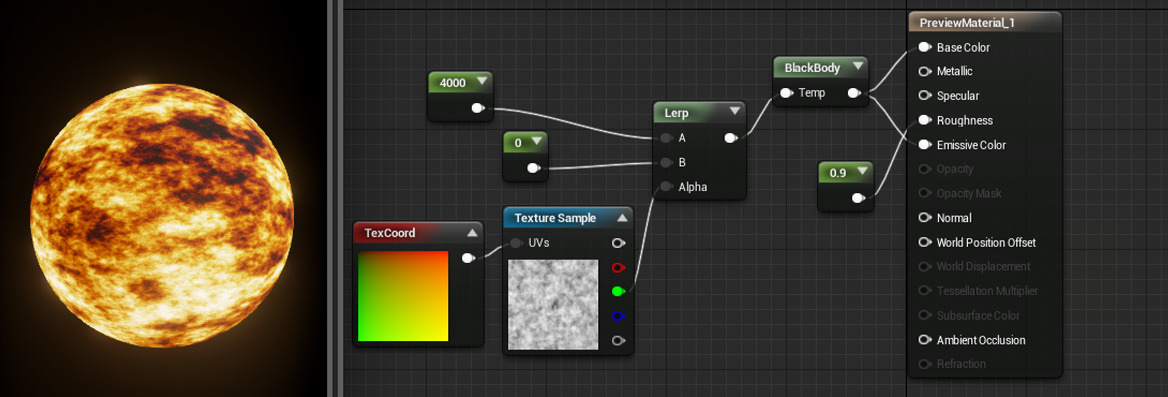Click the Metallic input pin
Image resolution: width=1168 pixels, height=397 pixels.
924,72
